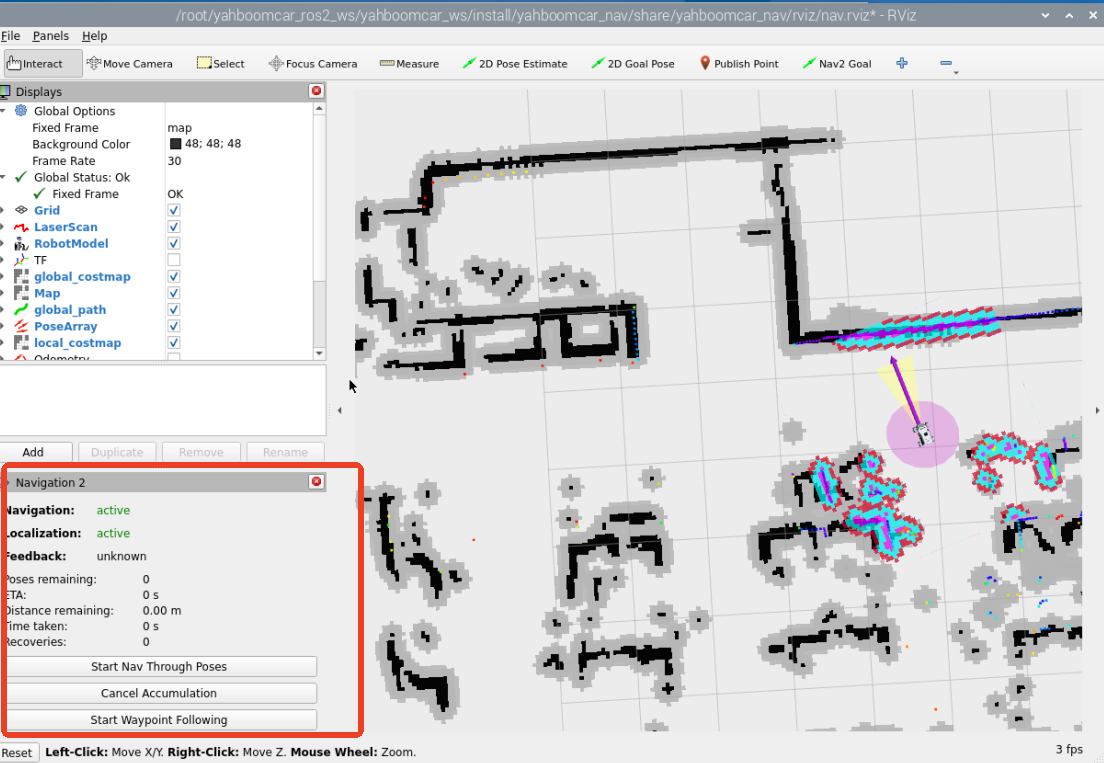Activate the 2D Goal Pose tool
The width and height of the screenshot is (1104, 763).
[632, 63]
